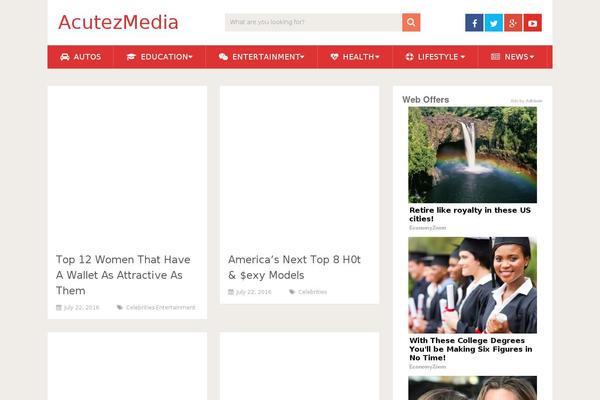Click the newspaper icon beside News

pos(496,57)
